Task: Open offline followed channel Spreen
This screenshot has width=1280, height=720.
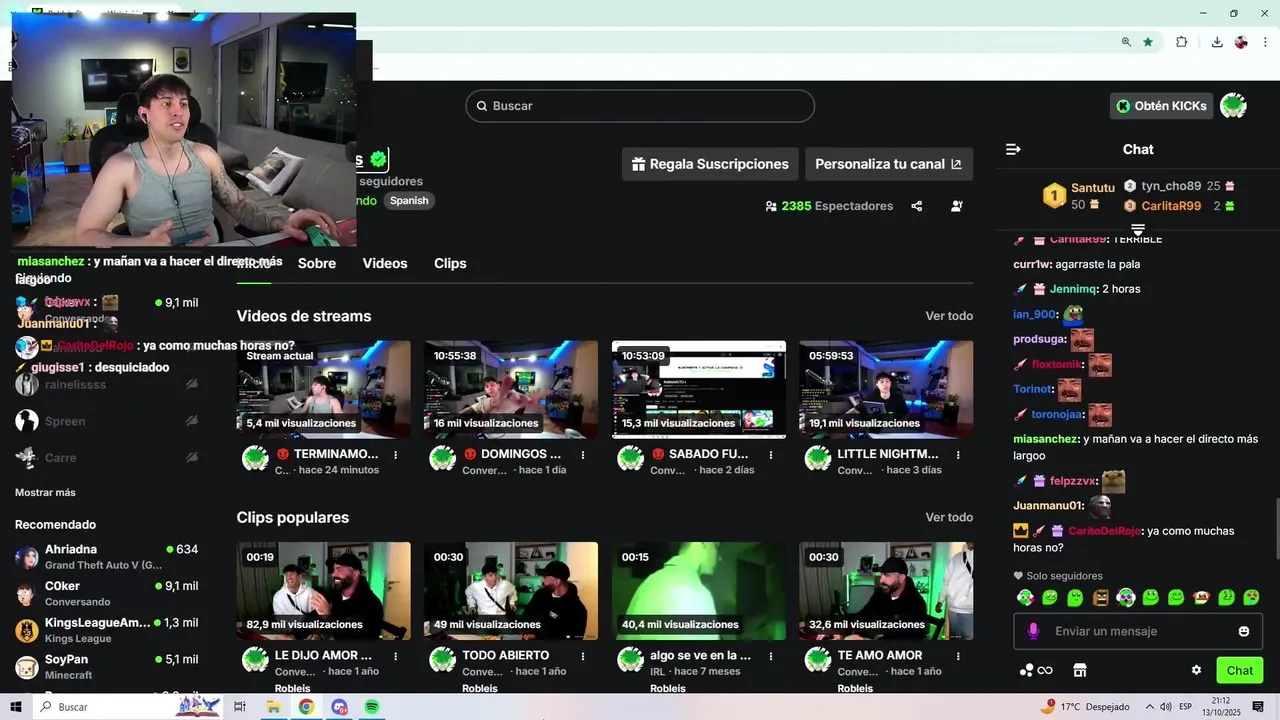Action: (x=106, y=421)
